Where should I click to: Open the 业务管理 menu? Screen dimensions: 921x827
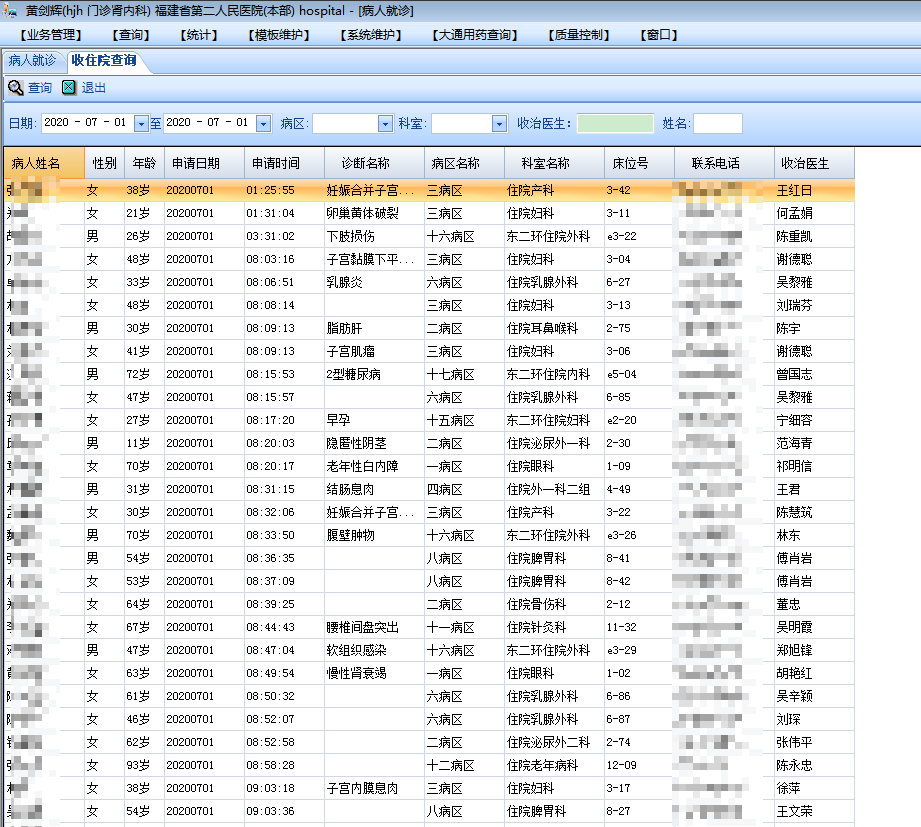[x=51, y=35]
